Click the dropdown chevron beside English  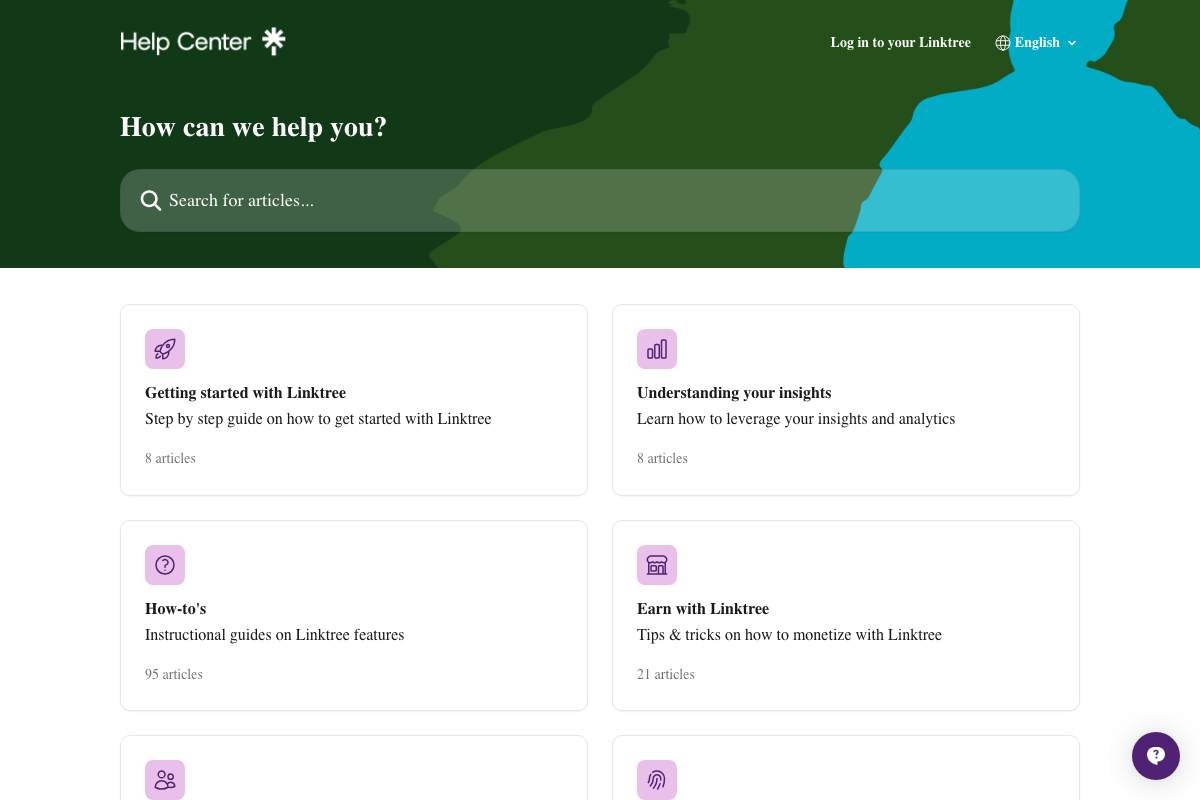pos(1072,43)
